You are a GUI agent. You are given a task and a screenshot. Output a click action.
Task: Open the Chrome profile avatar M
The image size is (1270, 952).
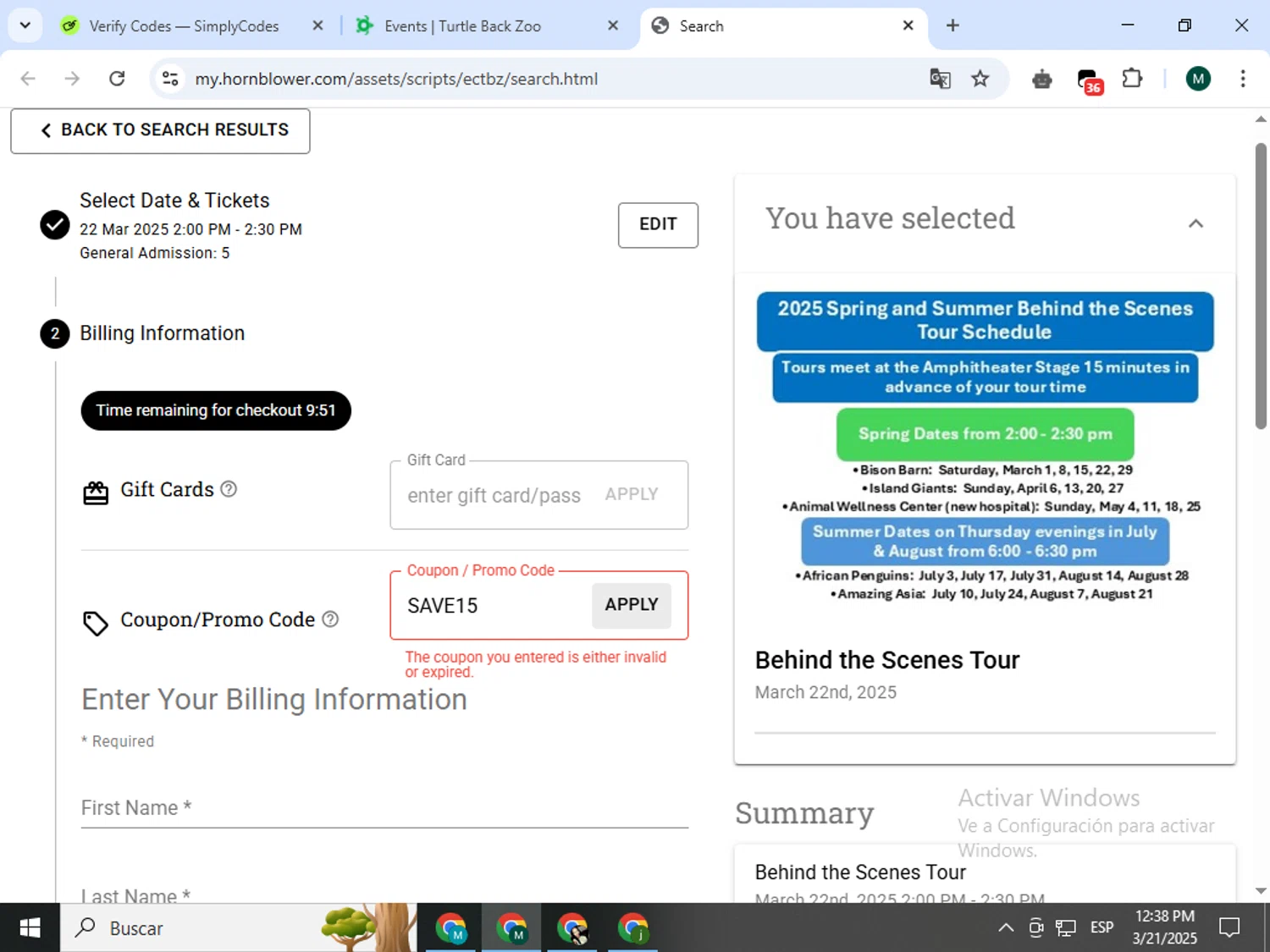(1197, 79)
